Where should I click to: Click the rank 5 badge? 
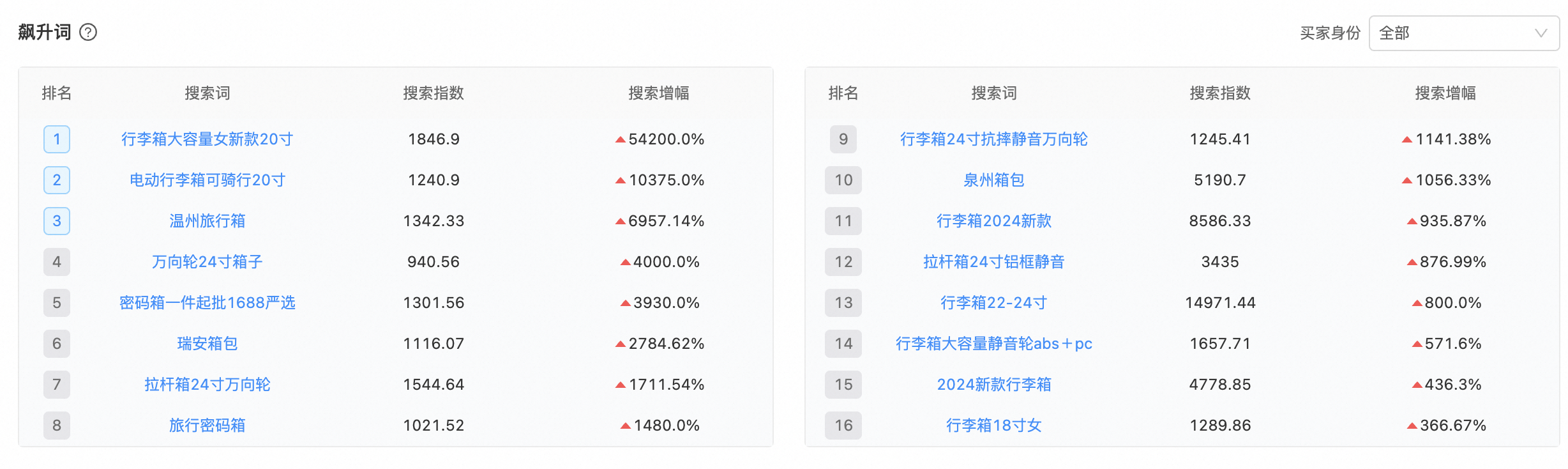click(57, 302)
